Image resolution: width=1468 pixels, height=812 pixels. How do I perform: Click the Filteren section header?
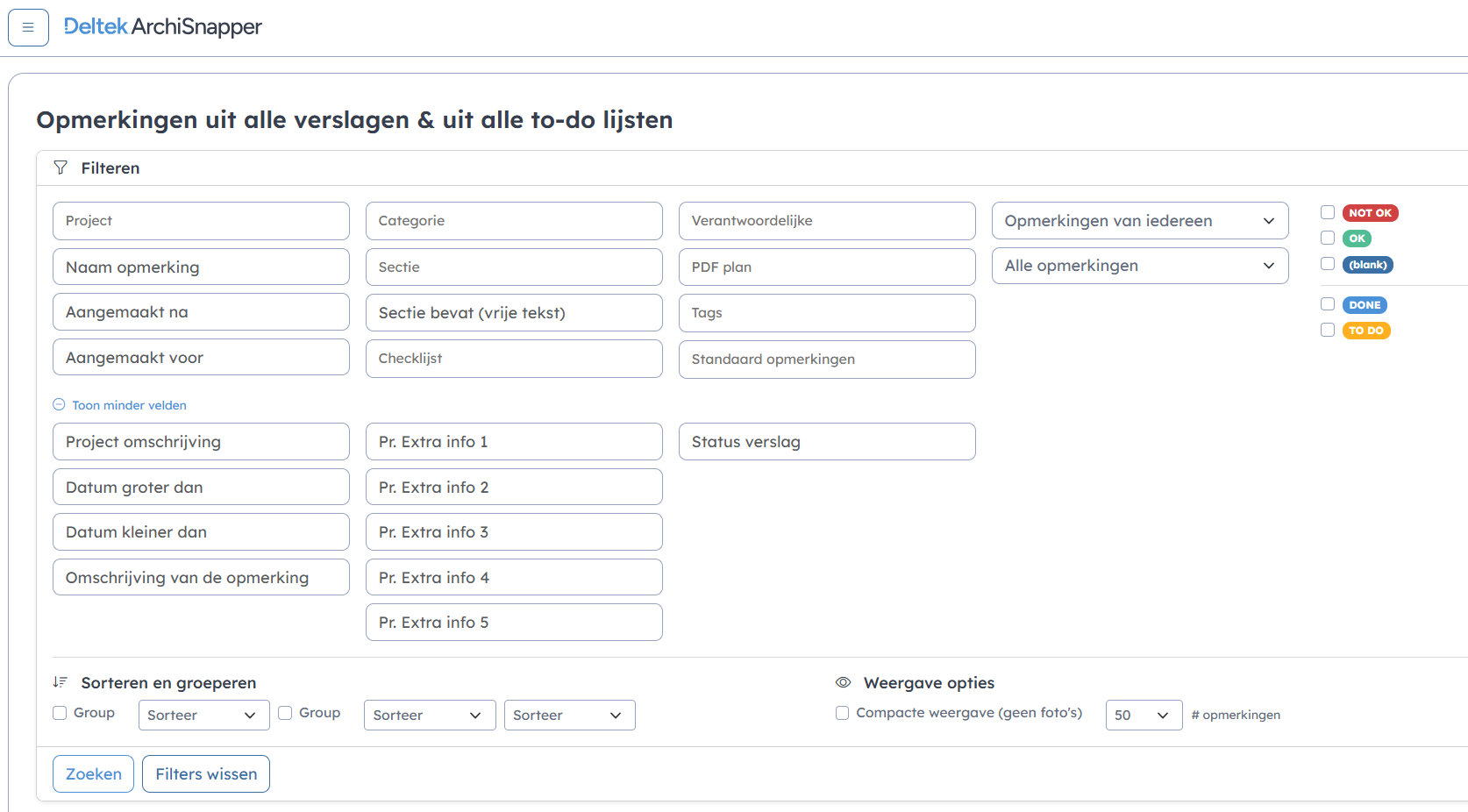110,167
